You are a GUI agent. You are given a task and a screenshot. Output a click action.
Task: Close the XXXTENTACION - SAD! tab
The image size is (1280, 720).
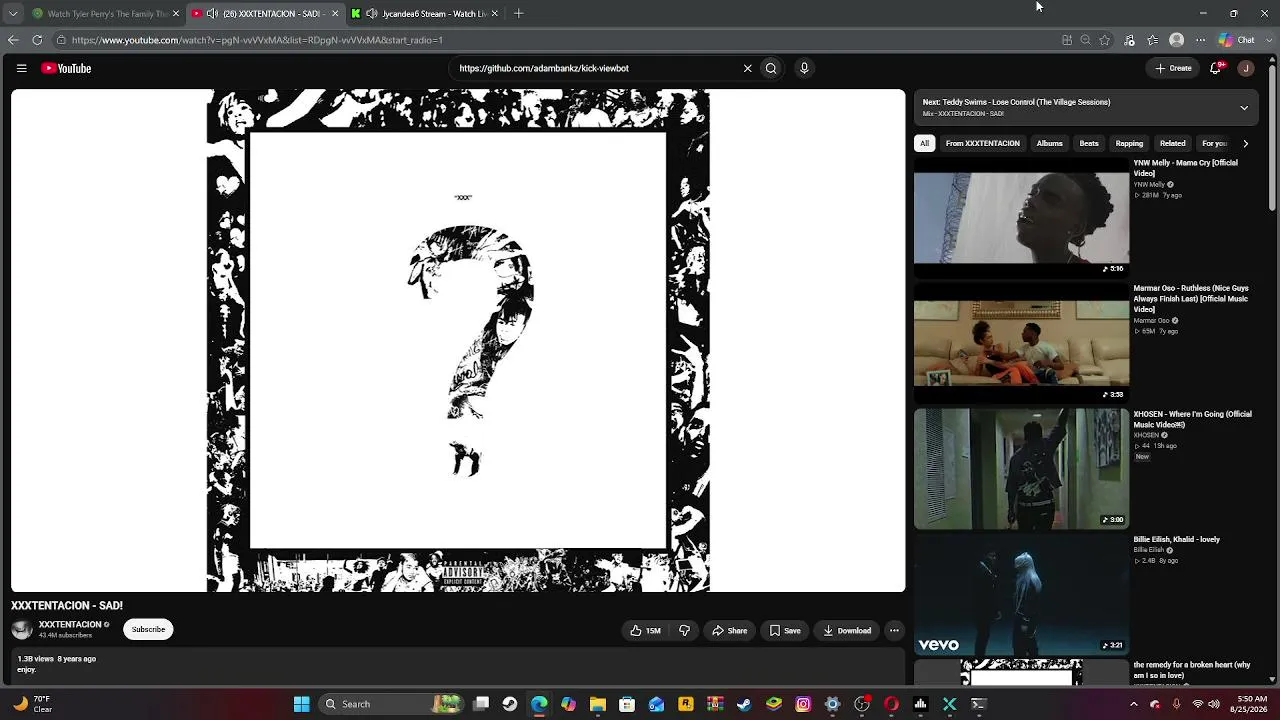(x=335, y=14)
